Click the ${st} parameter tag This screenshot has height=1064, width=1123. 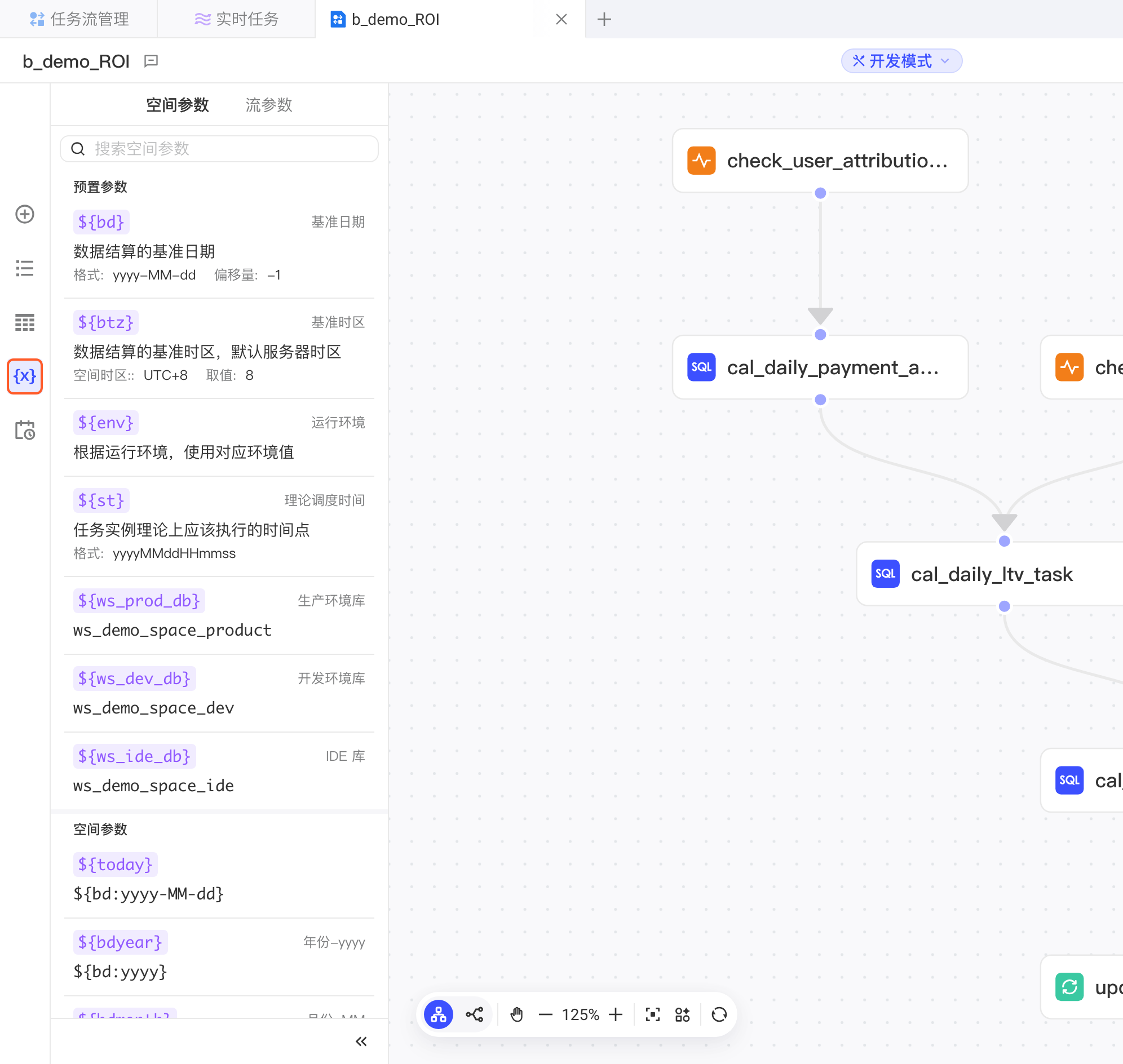click(101, 500)
